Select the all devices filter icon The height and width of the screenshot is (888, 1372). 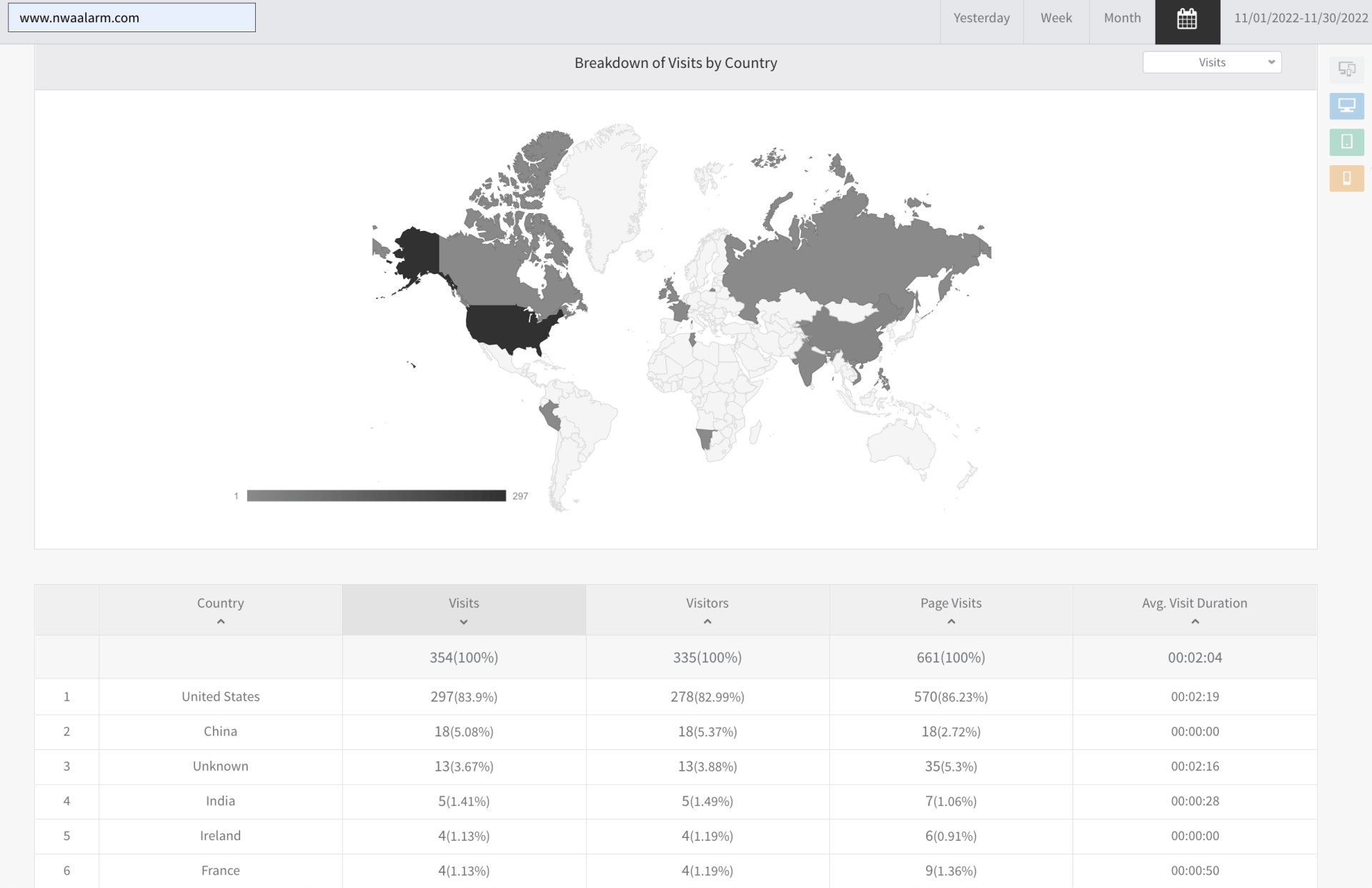[x=1346, y=69]
